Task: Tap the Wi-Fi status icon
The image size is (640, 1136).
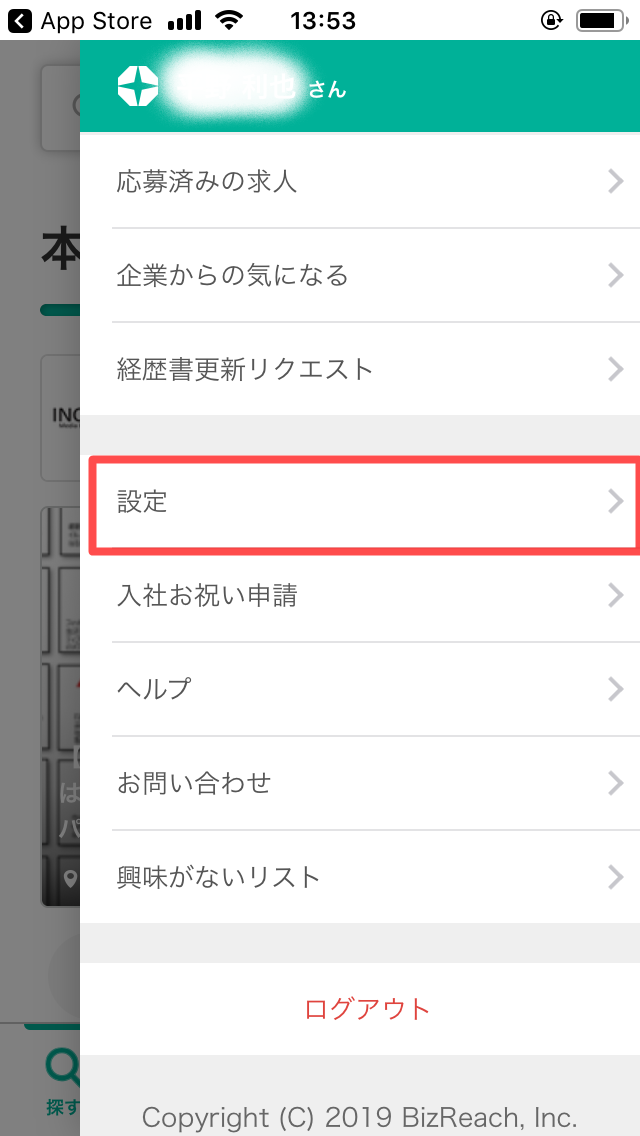Action: click(229, 21)
